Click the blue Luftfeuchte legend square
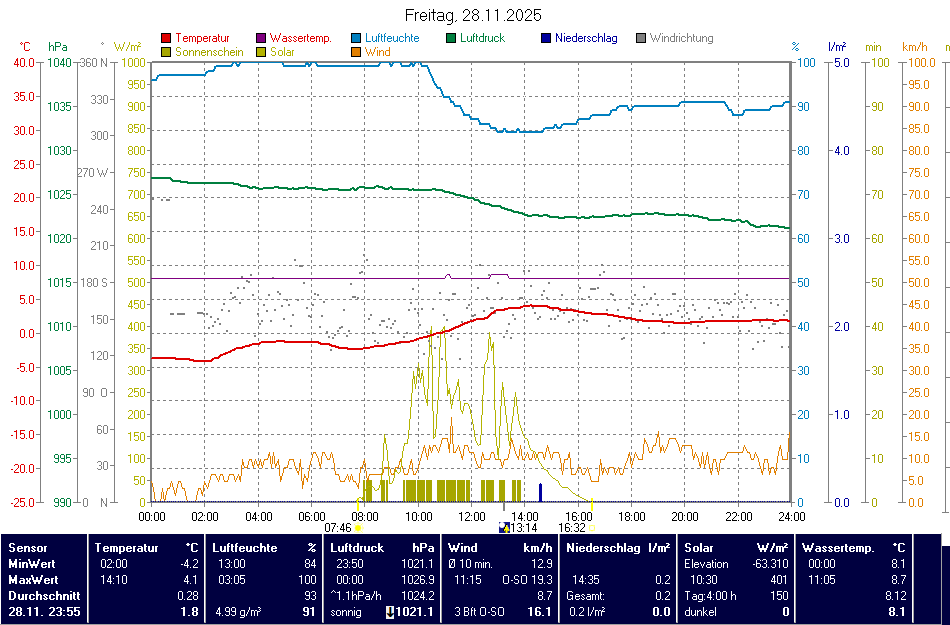 click(x=357, y=39)
